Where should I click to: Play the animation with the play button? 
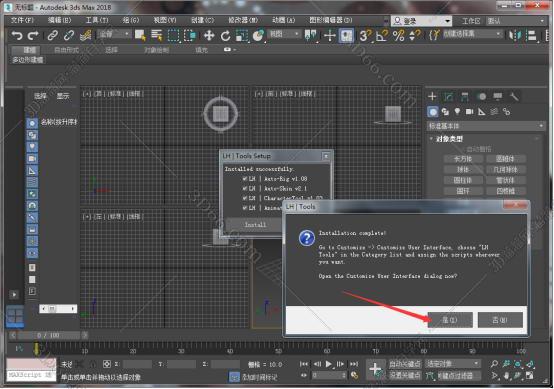329,364
